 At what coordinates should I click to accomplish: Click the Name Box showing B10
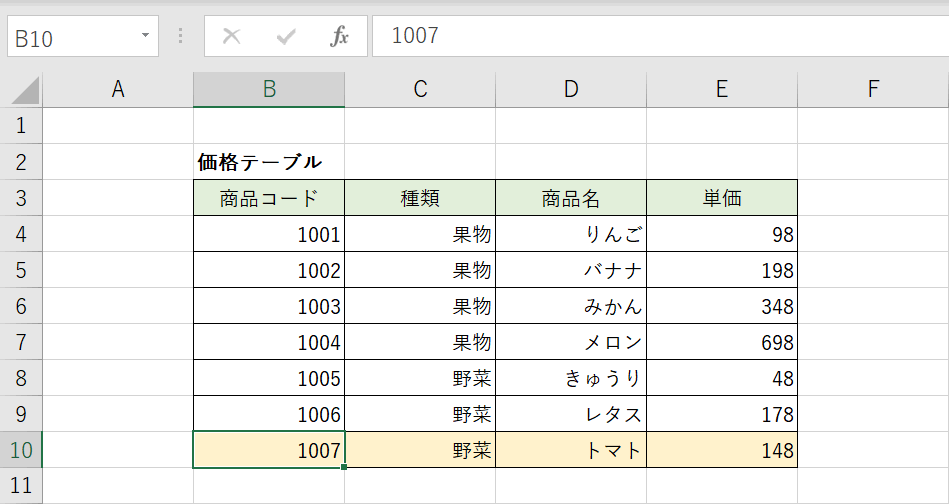tap(83, 36)
